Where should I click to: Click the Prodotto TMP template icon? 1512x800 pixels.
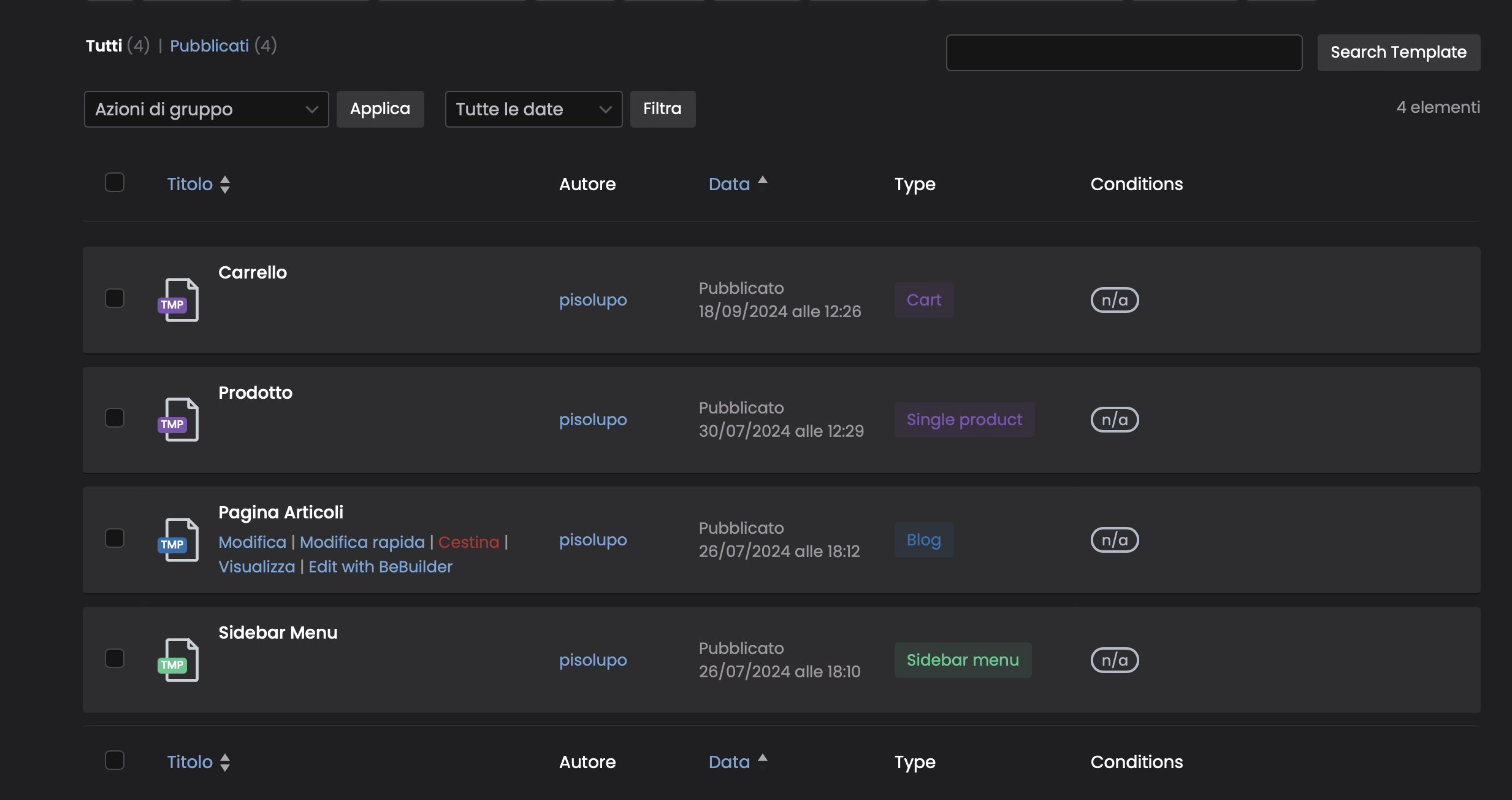point(178,420)
